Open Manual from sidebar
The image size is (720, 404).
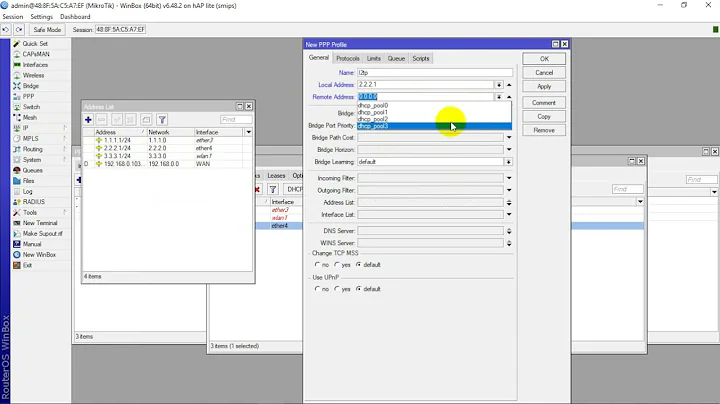pos(32,244)
